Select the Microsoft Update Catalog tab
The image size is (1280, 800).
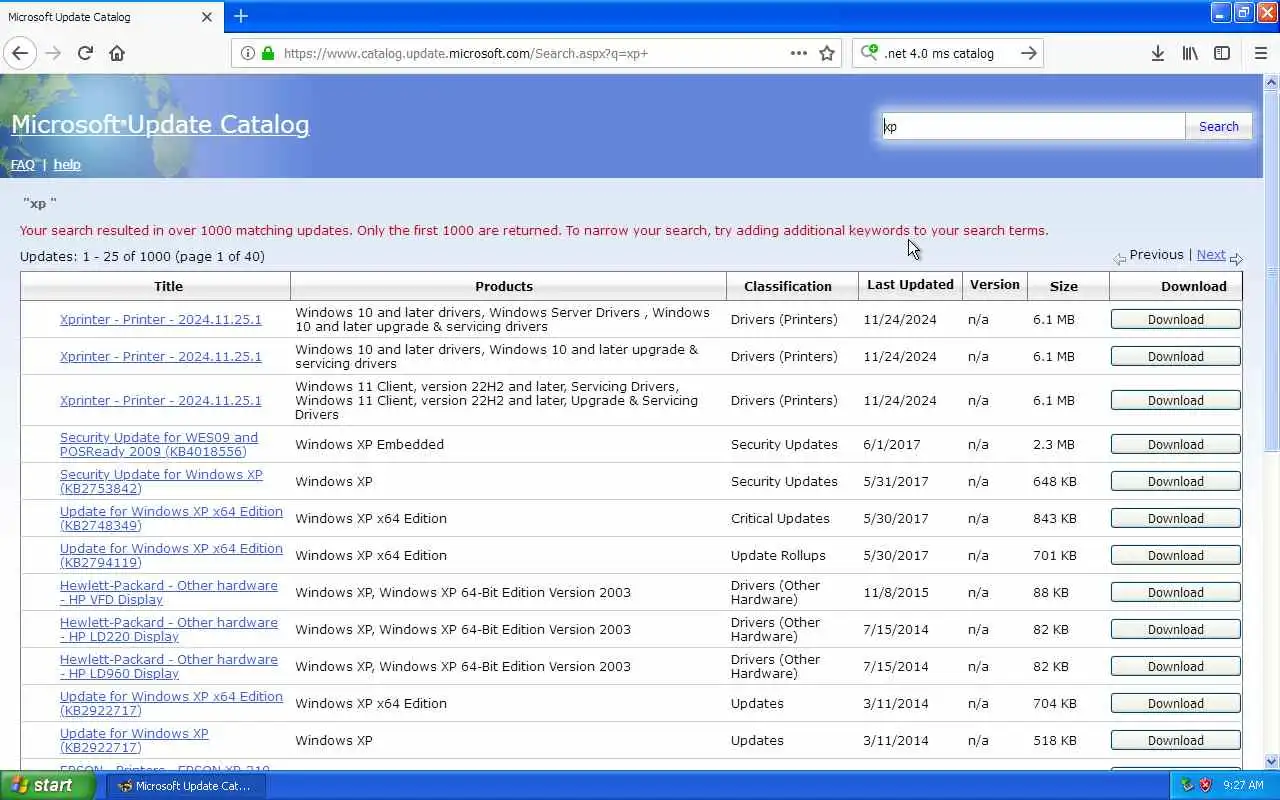point(110,17)
